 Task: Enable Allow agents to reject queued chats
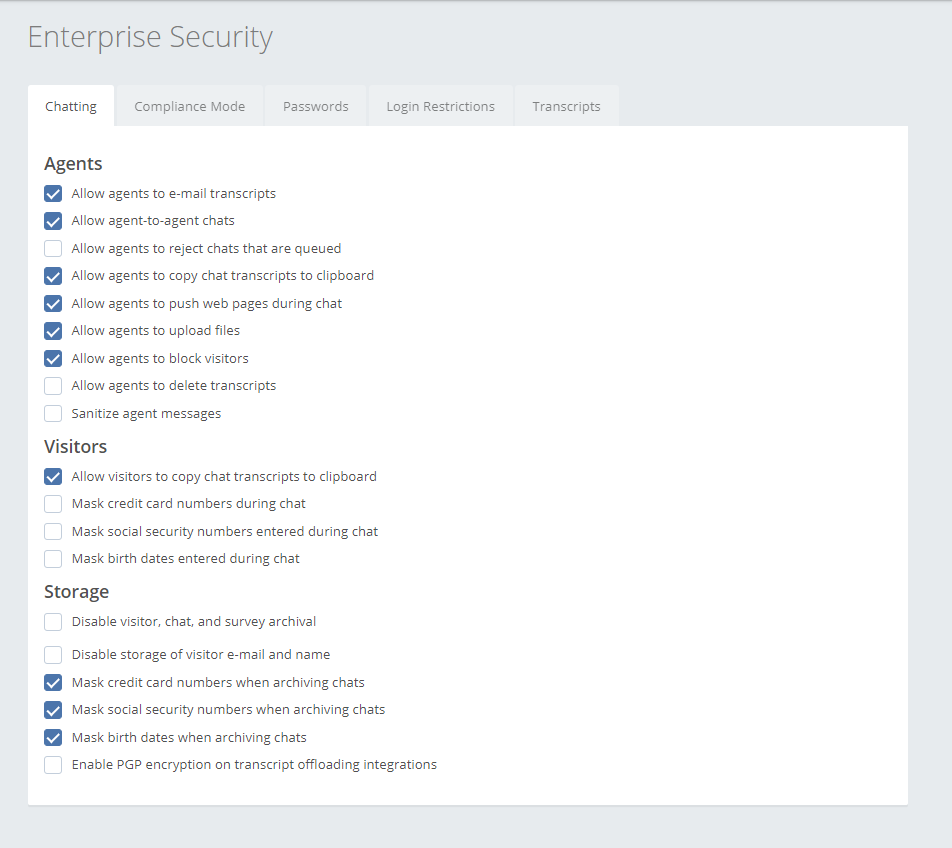point(53,249)
